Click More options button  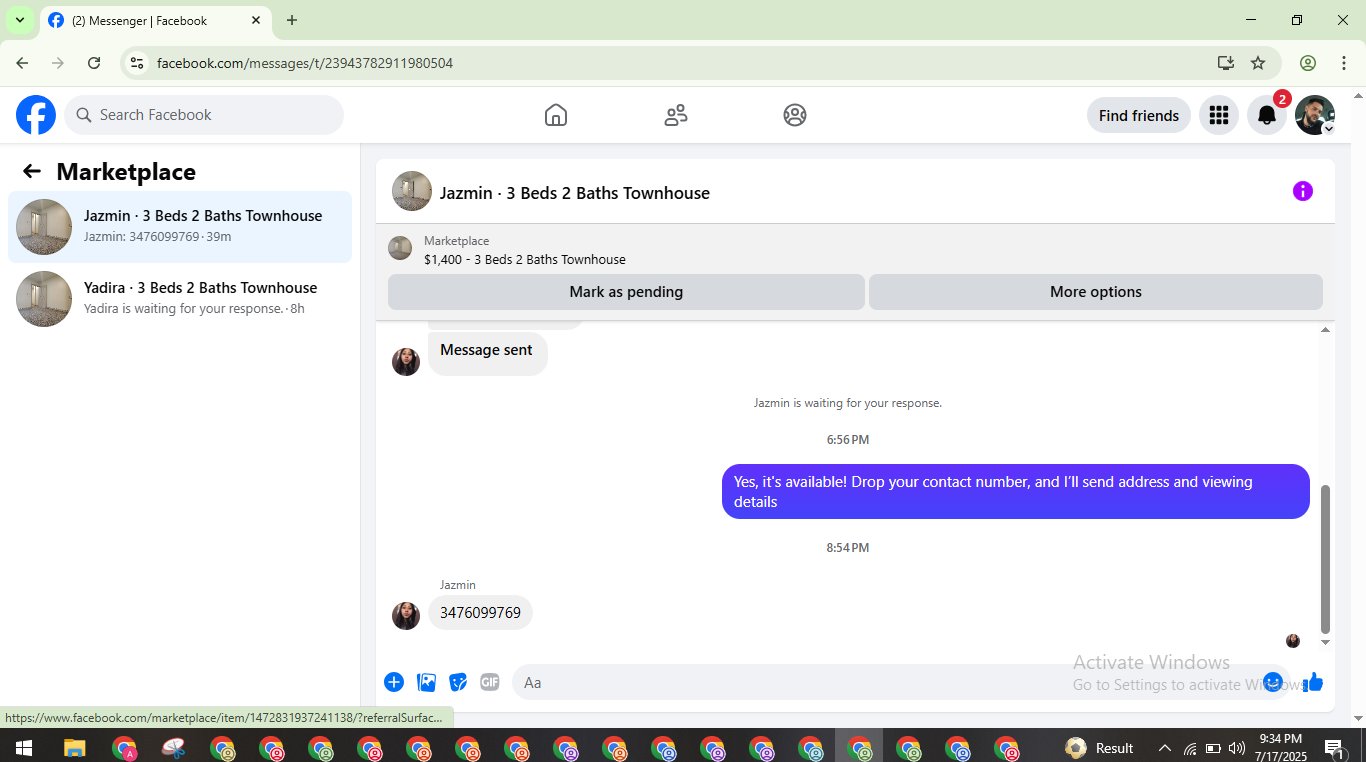pyautogui.click(x=1096, y=292)
